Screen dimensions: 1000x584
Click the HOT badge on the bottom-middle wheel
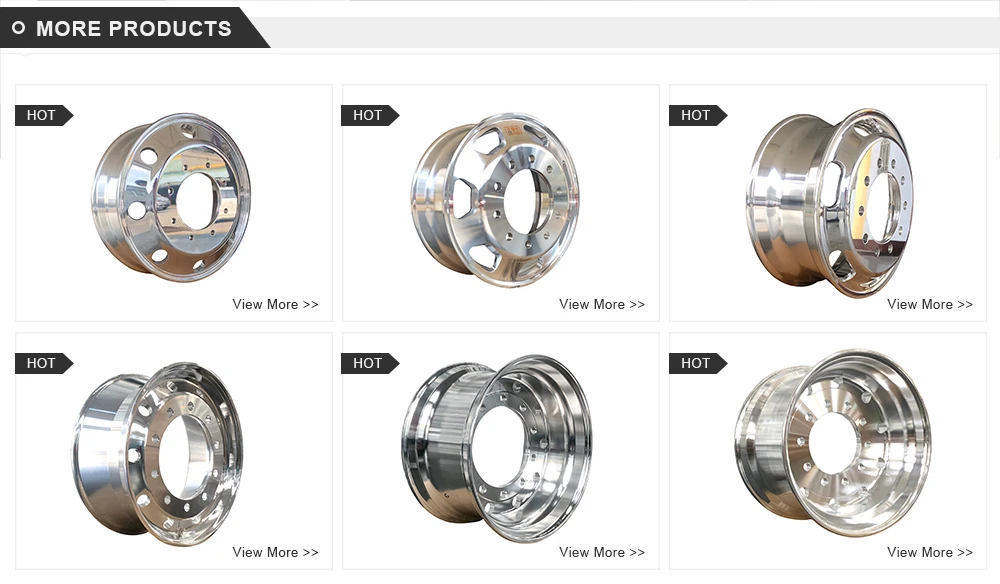tap(371, 363)
